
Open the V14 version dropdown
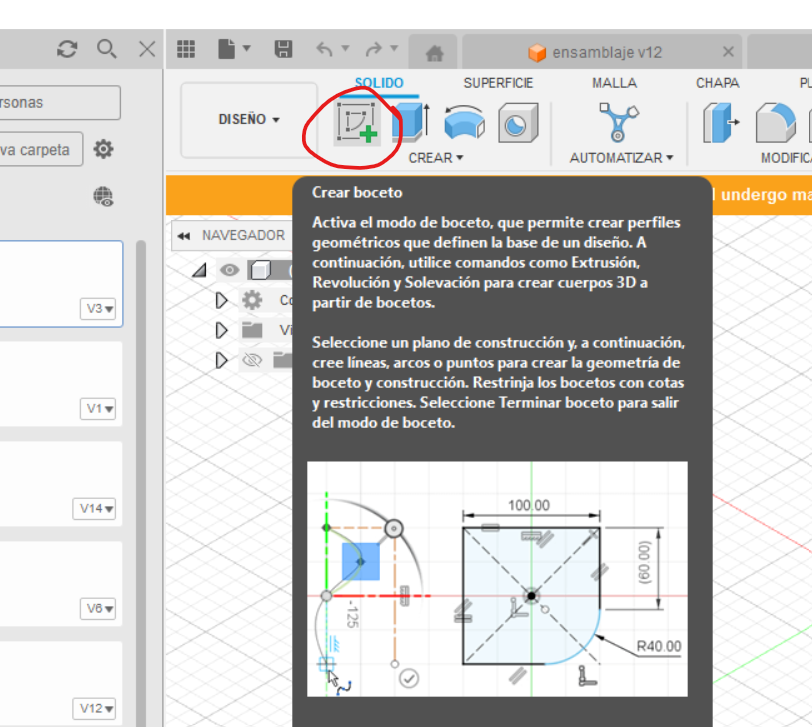tap(94, 509)
